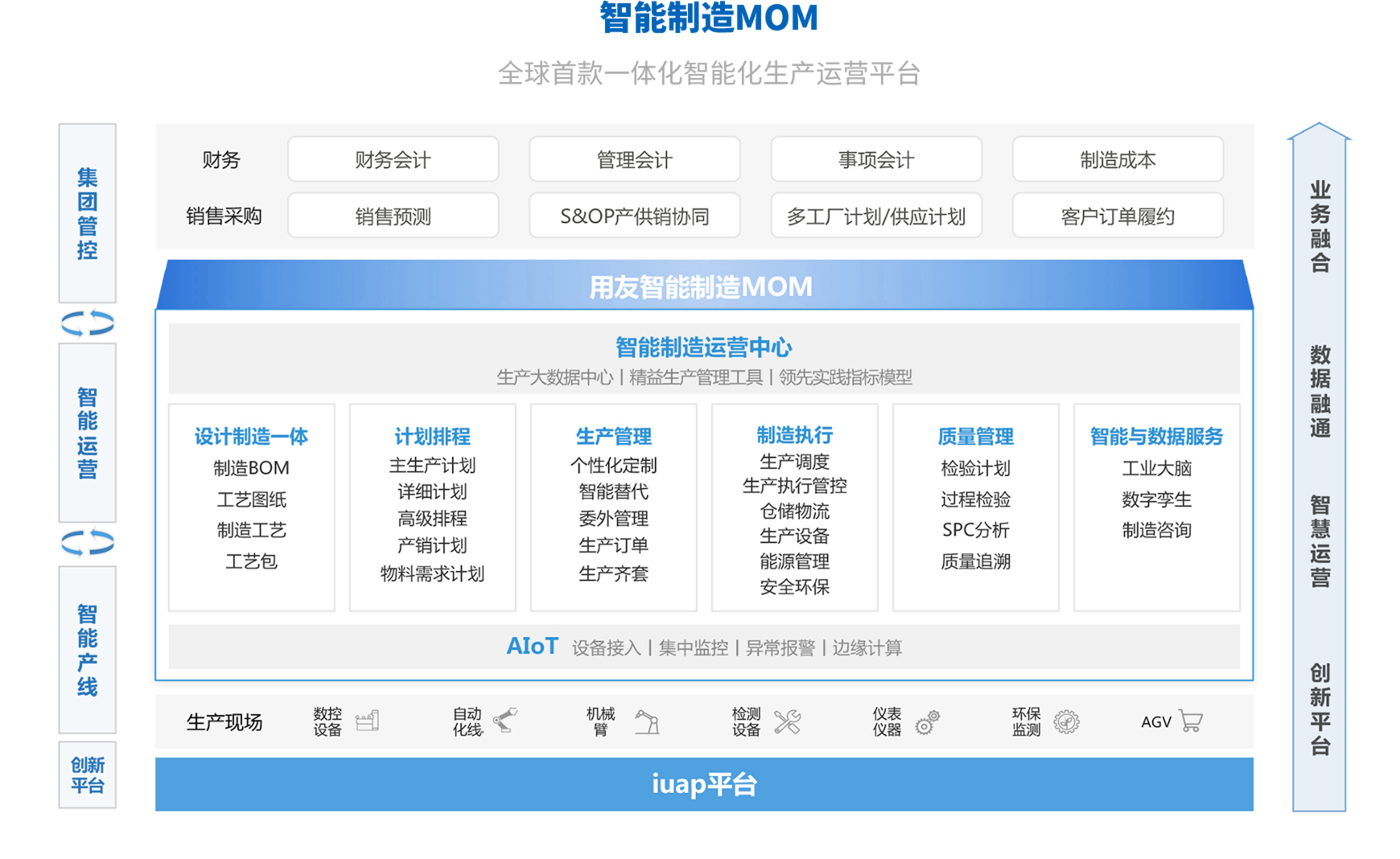This screenshot has height=859, width=1400.
Task: Select the AGV cart icon
Action: pos(1189,721)
